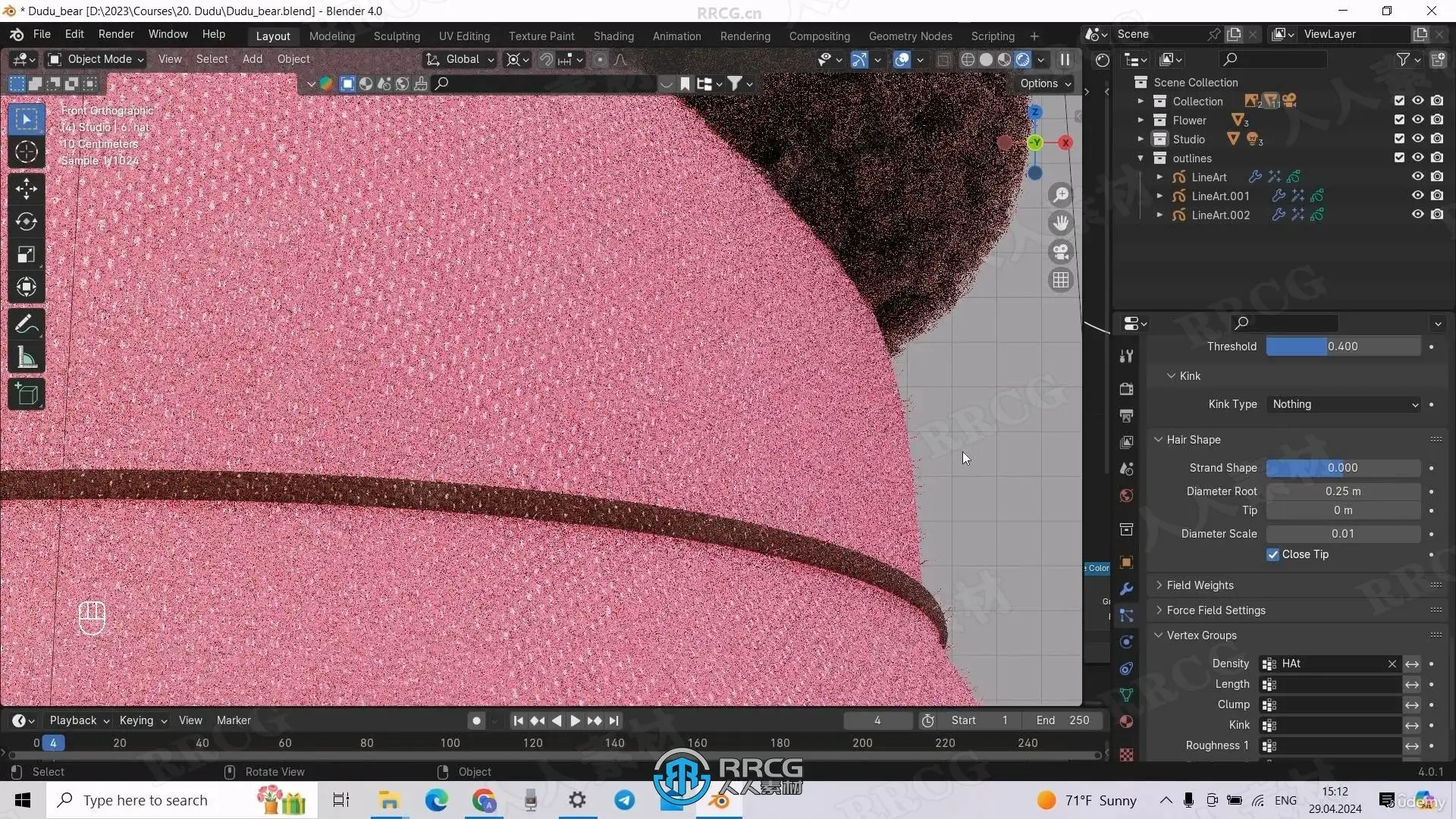1456x819 pixels.
Task: Hide LineArt.001 with eye icon
Action: pos(1417,196)
